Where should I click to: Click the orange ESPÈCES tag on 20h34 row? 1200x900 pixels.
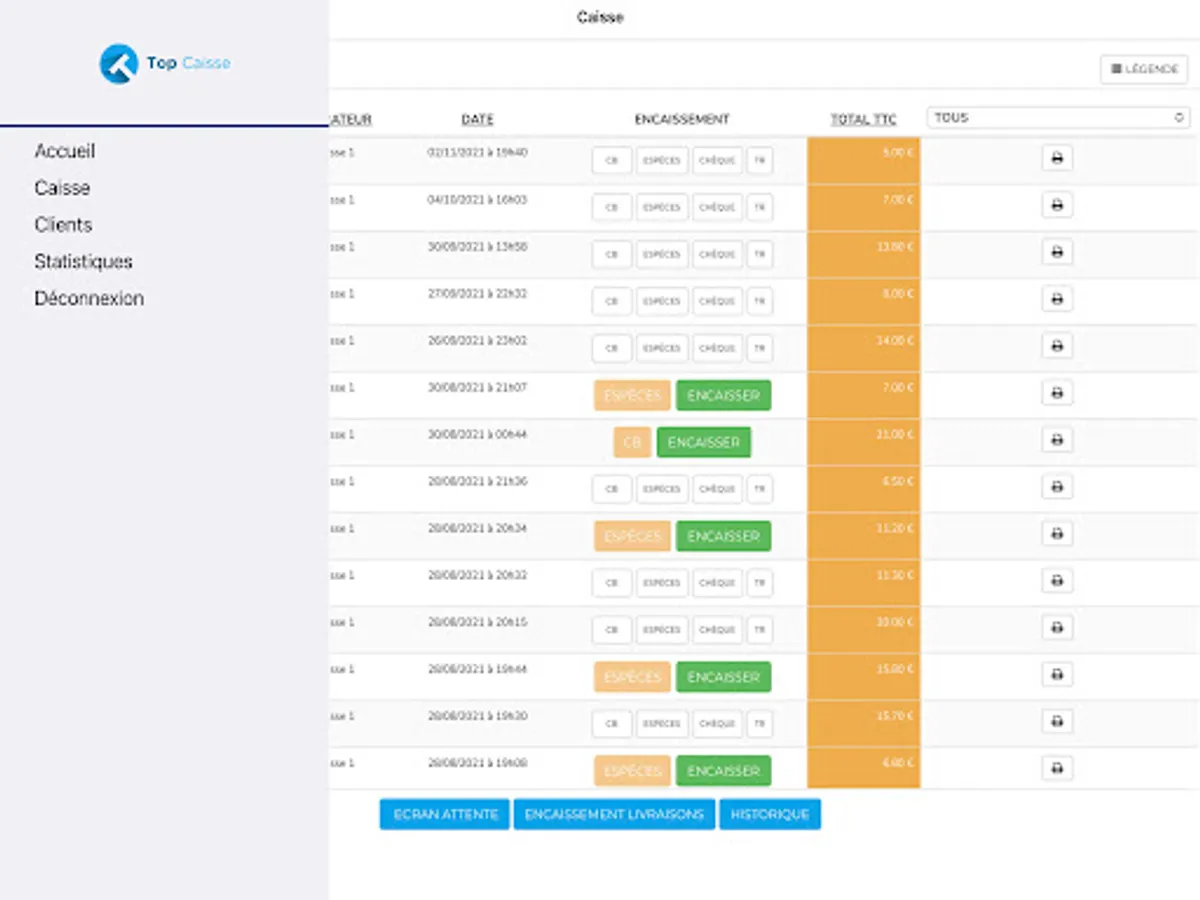click(632, 537)
